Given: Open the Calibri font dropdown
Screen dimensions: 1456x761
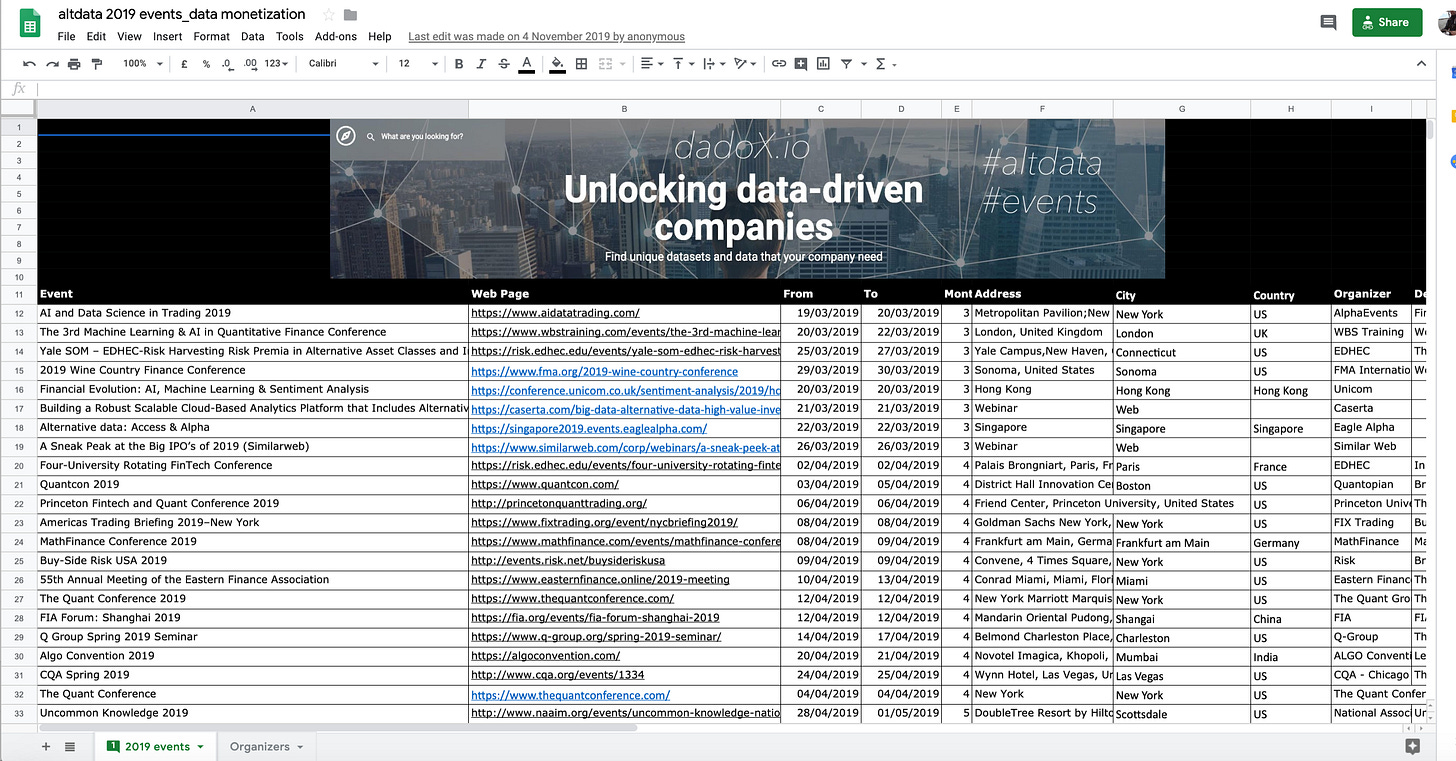Looking at the screenshot, I should tap(343, 64).
